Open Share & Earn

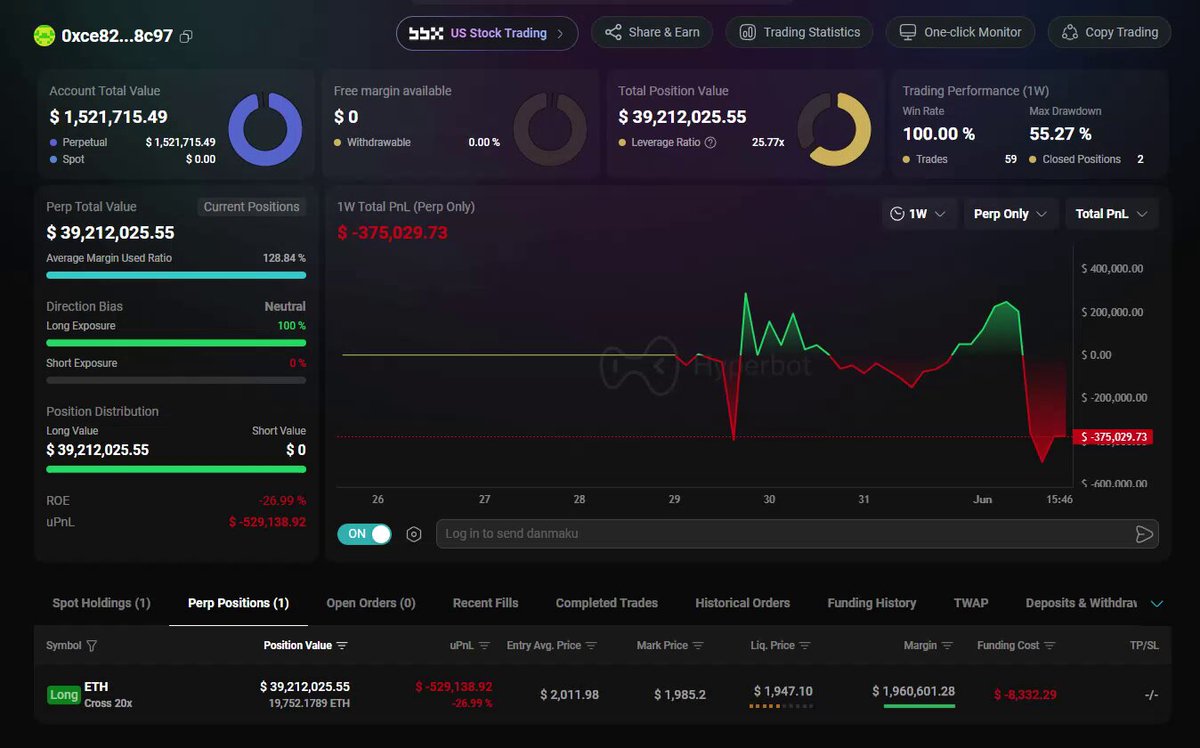coord(652,32)
